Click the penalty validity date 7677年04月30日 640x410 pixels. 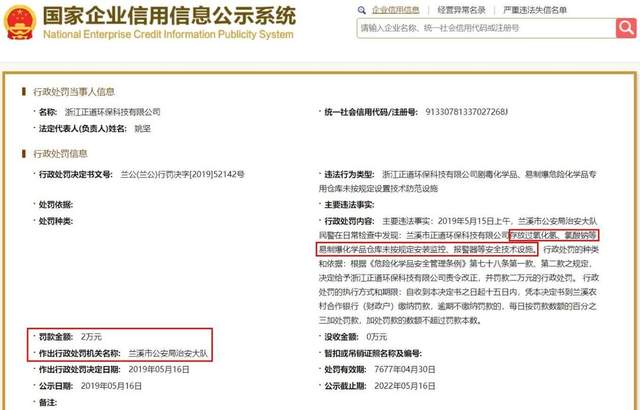(x=404, y=370)
